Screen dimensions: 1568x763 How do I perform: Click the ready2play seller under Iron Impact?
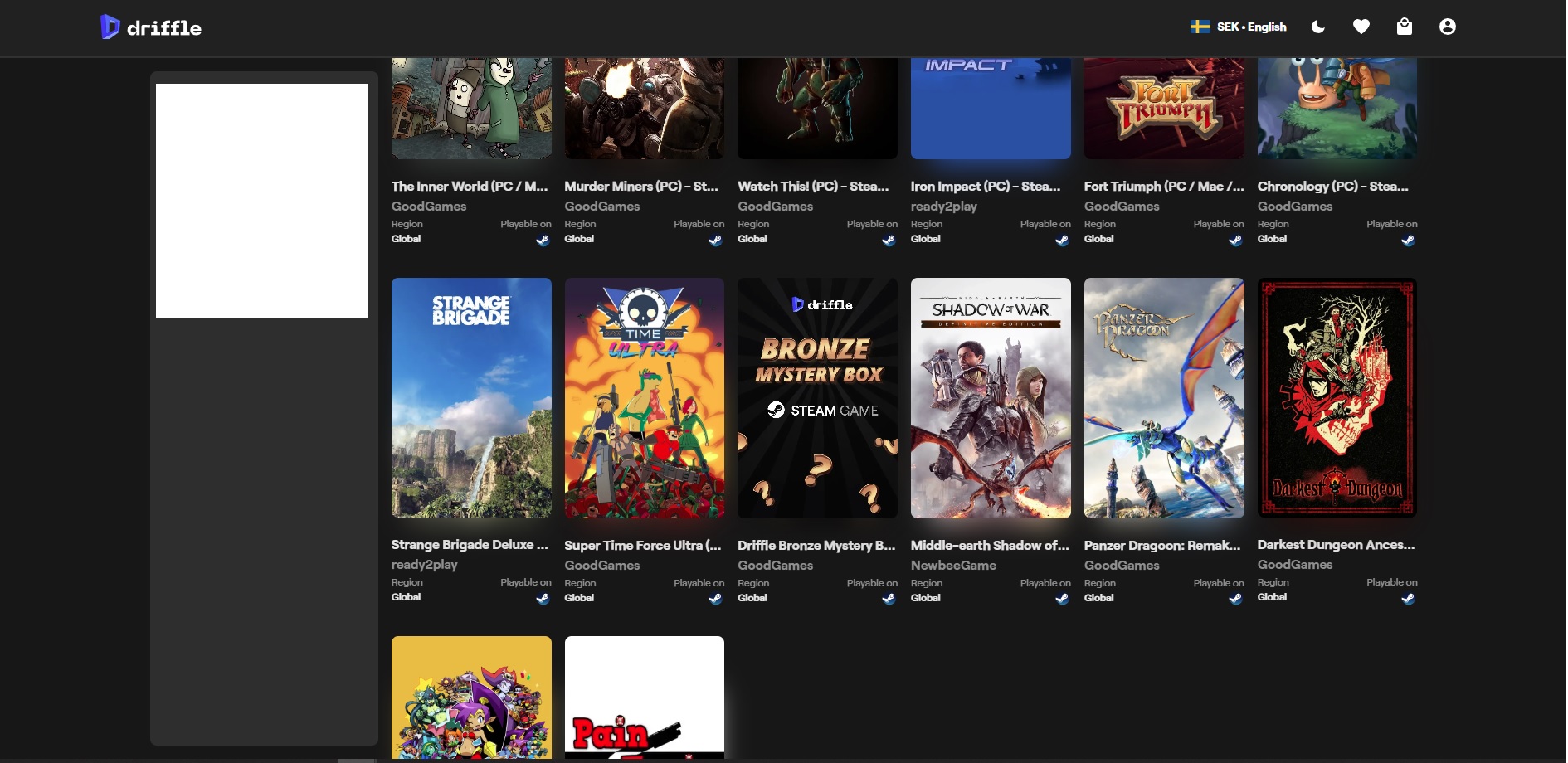[x=943, y=207]
